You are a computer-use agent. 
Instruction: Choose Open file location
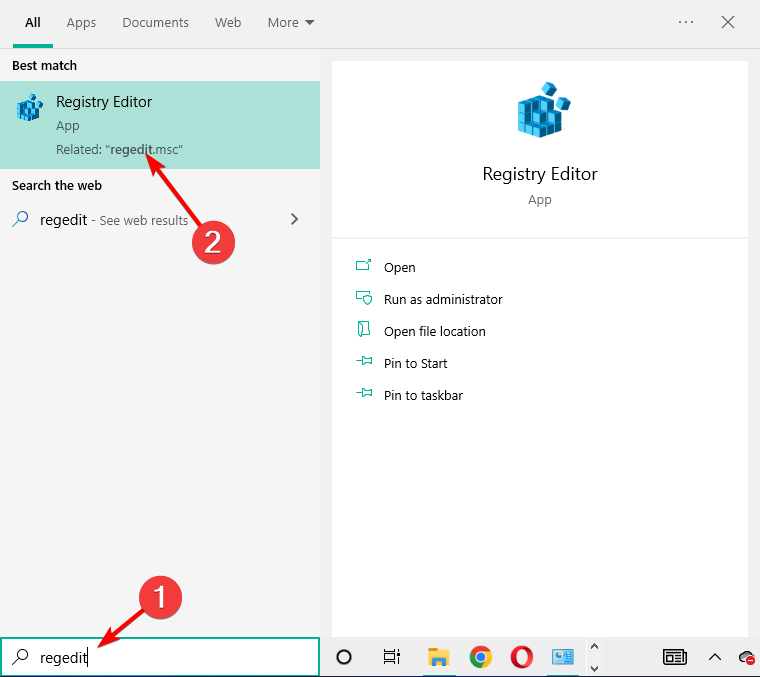tap(435, 331)
